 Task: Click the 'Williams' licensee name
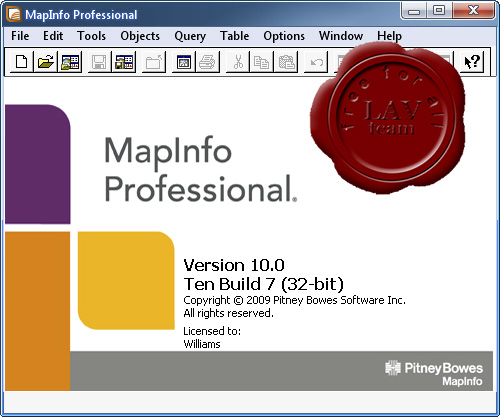pos(202,344)
